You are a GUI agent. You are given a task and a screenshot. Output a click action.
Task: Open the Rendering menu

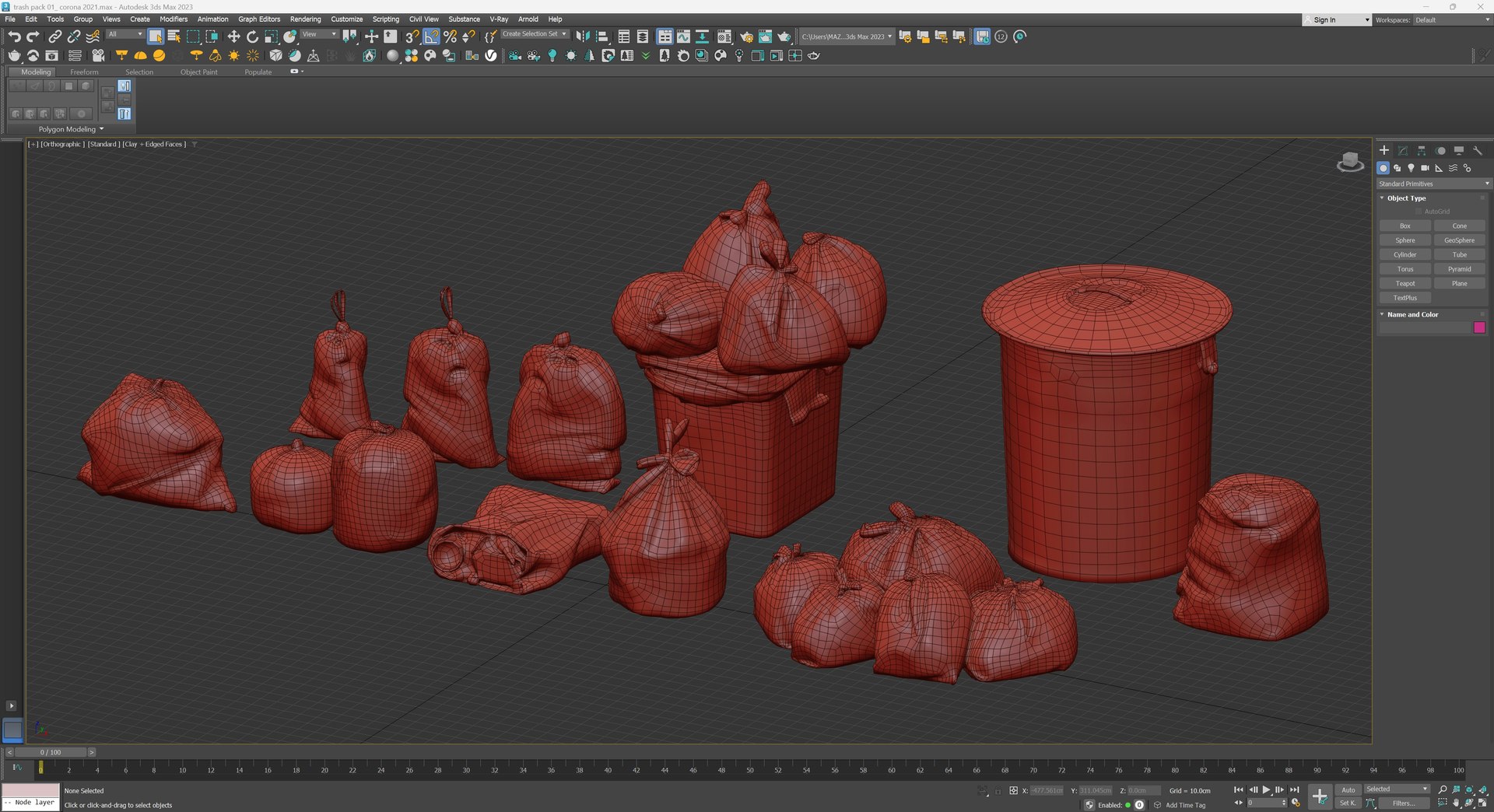(305, 19)
